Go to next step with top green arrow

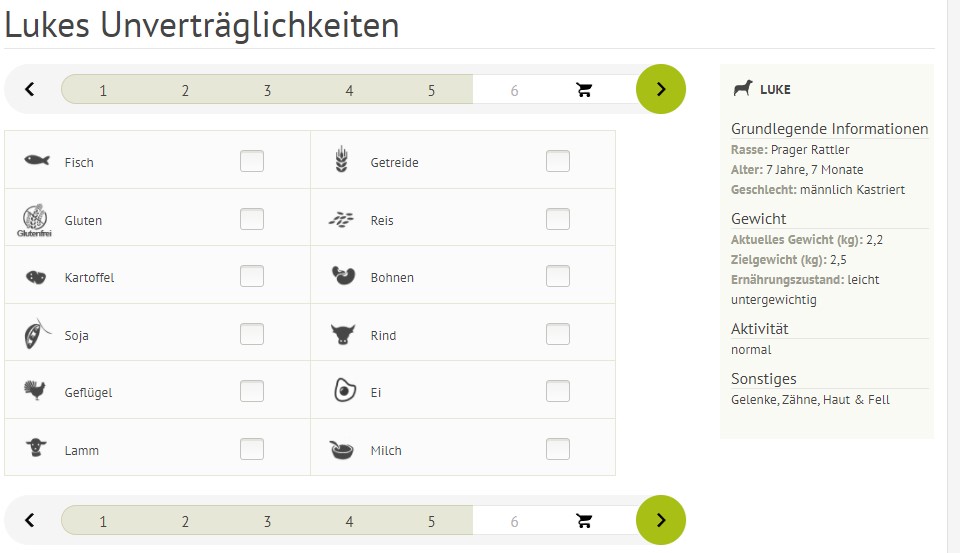661,89
